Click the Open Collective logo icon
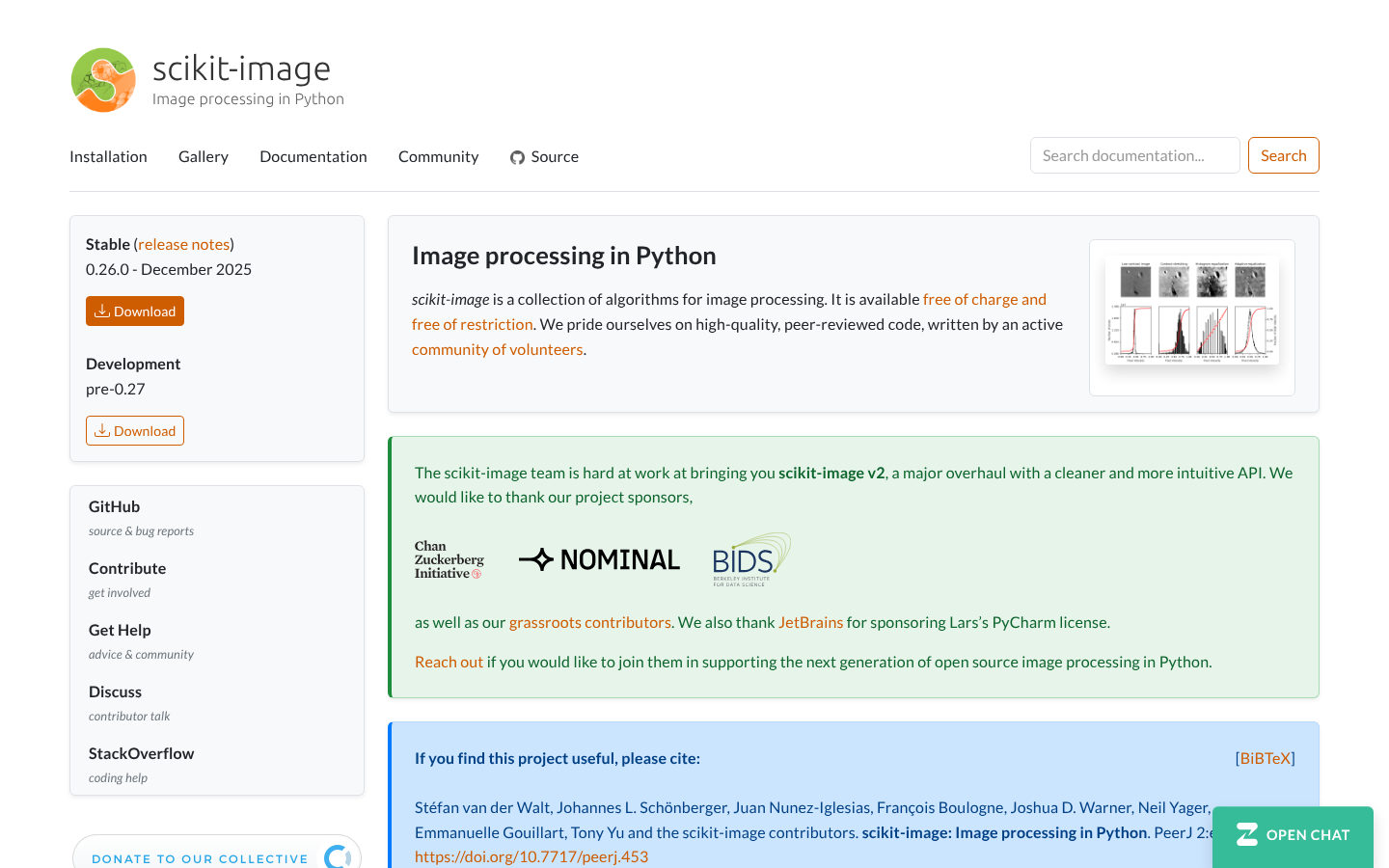1389x868 pixels. [338, 856]
